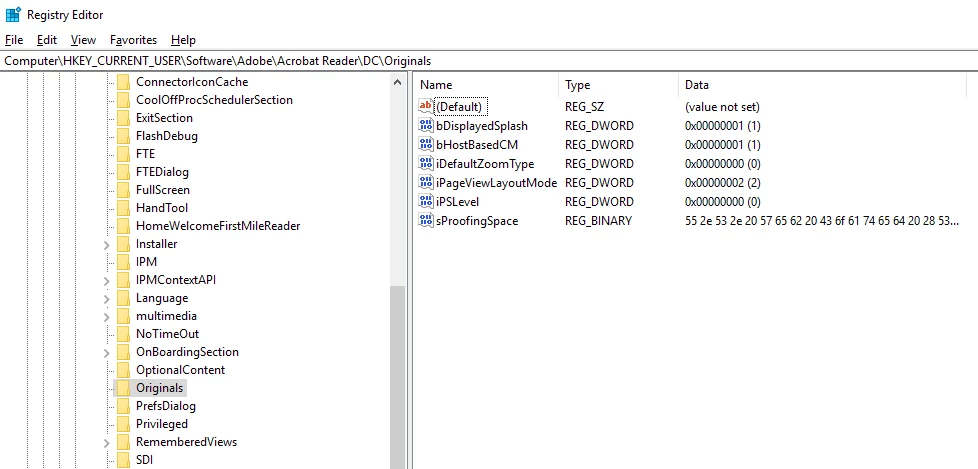The image size is (978, 469).
Task: Sort values by the Type column header
Action: point(619,85)
